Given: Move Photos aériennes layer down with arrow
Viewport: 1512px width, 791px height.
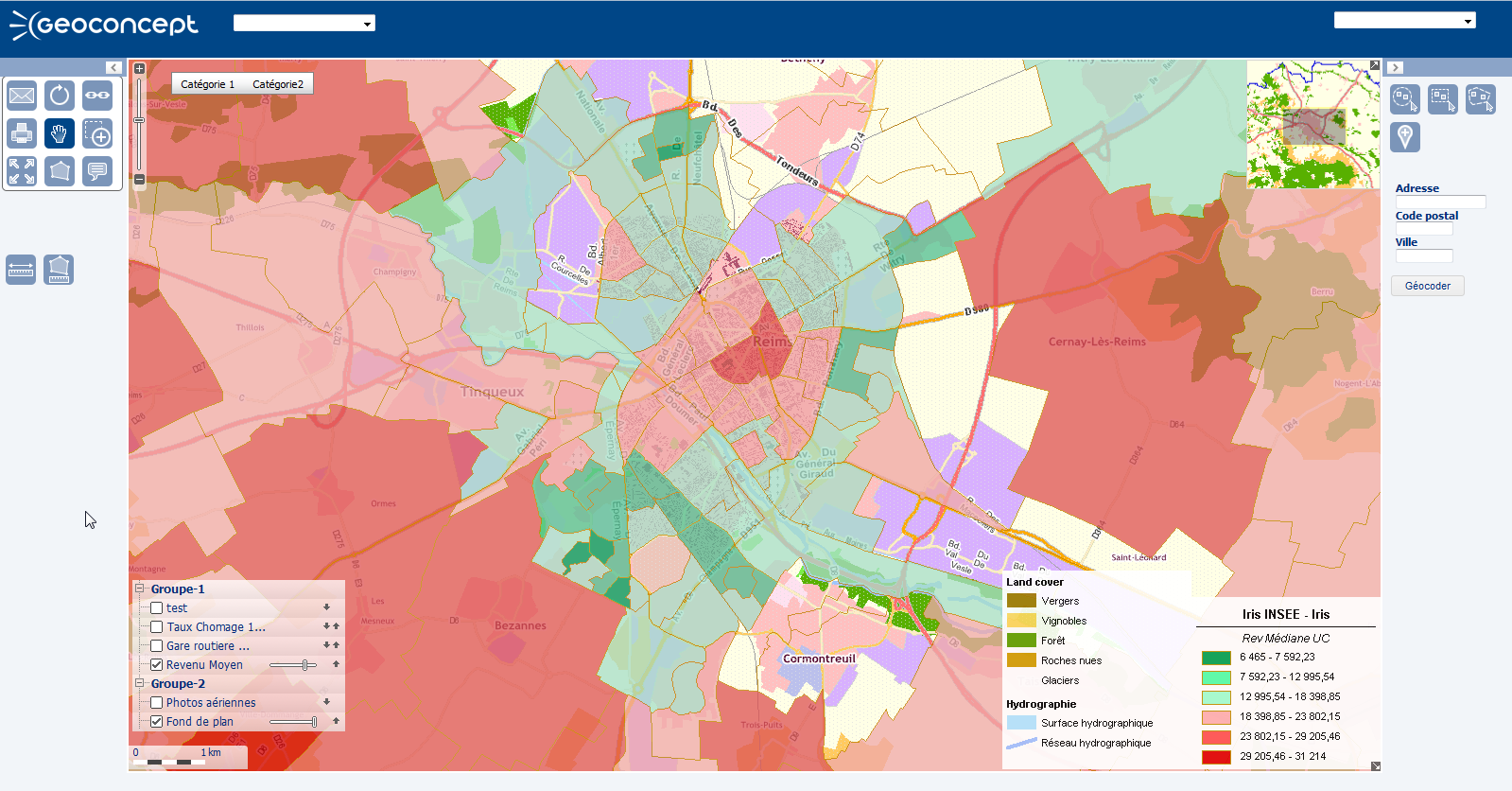Looking at the screenshot, I should (327, 702).
